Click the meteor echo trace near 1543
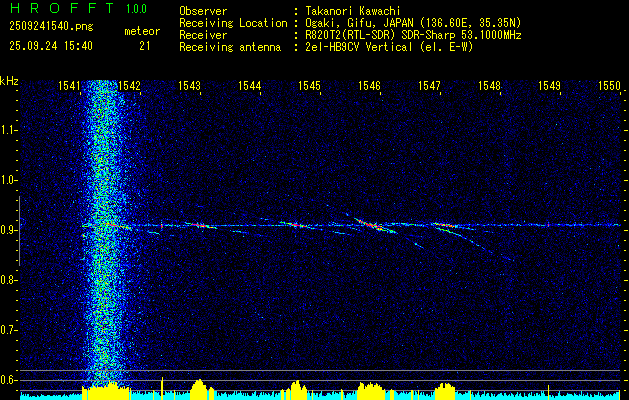Image resolution: width=629 pixels, height=400 pixels. [199, 225]
